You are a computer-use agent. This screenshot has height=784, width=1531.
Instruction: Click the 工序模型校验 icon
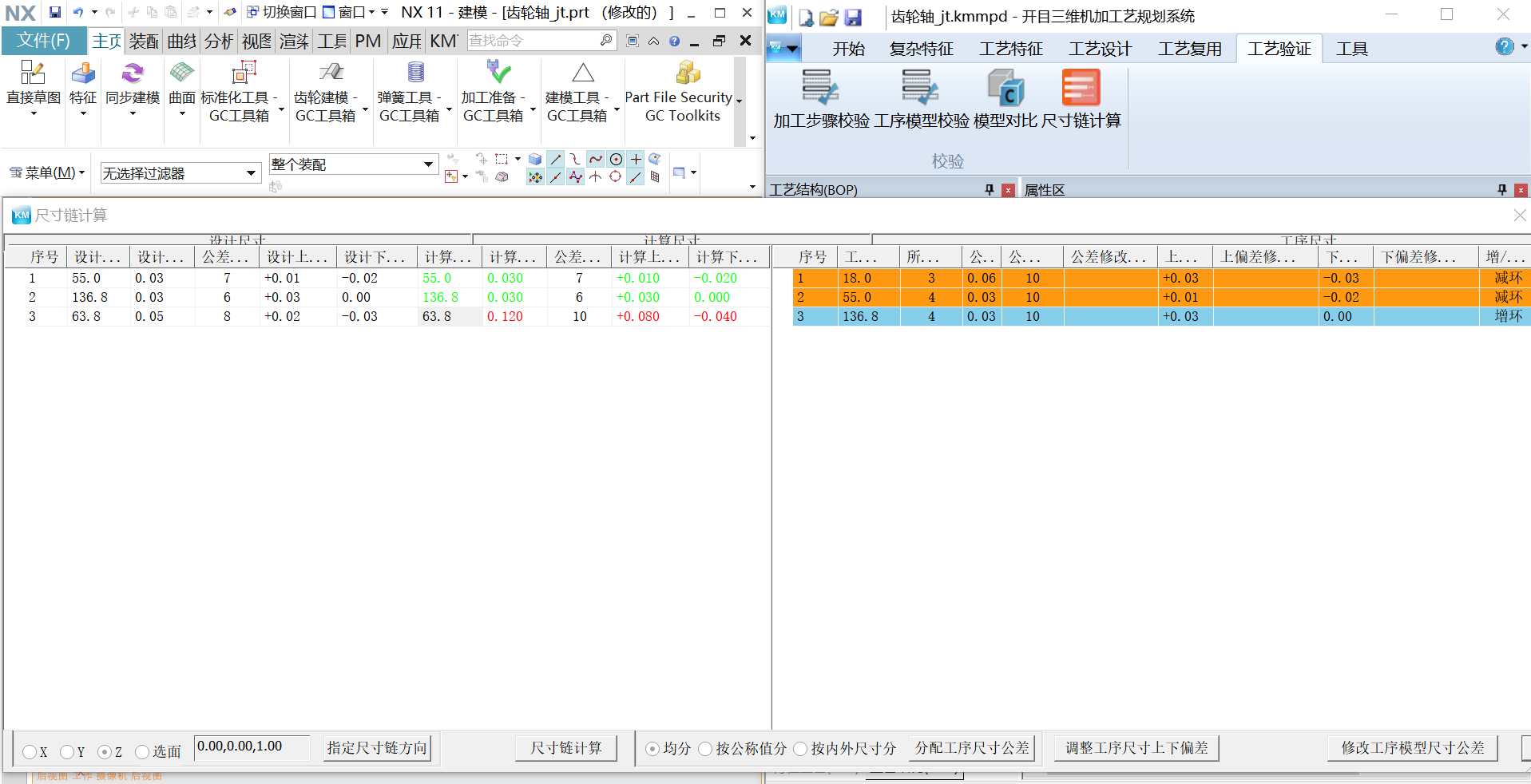(x=920, y=89)
